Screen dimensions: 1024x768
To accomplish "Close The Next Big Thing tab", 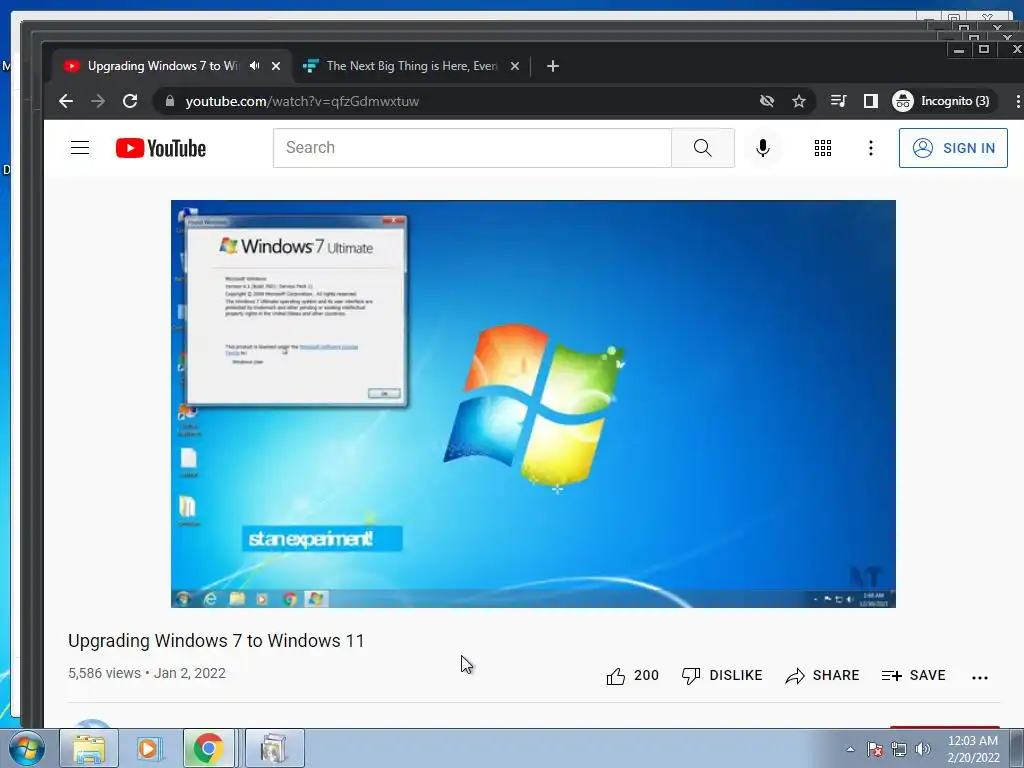I will pos(515,66).
